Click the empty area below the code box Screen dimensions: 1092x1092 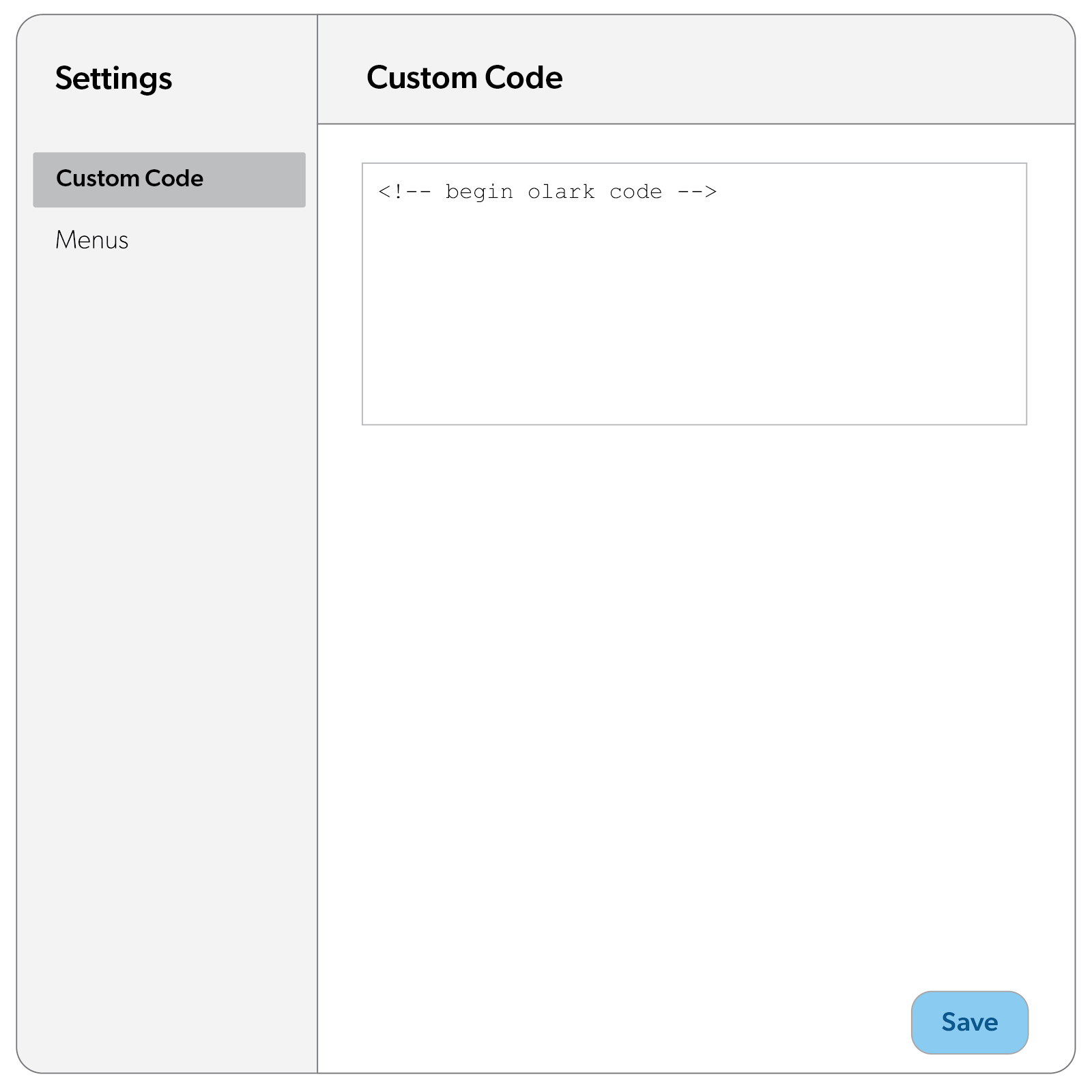pos(682,614)
